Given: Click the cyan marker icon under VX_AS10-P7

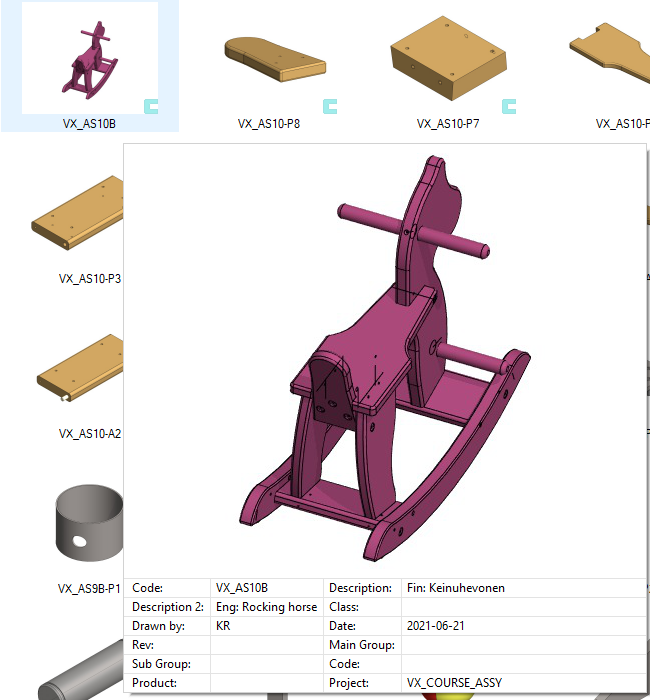Looking at the screenshot, I should tap(509, 107).
